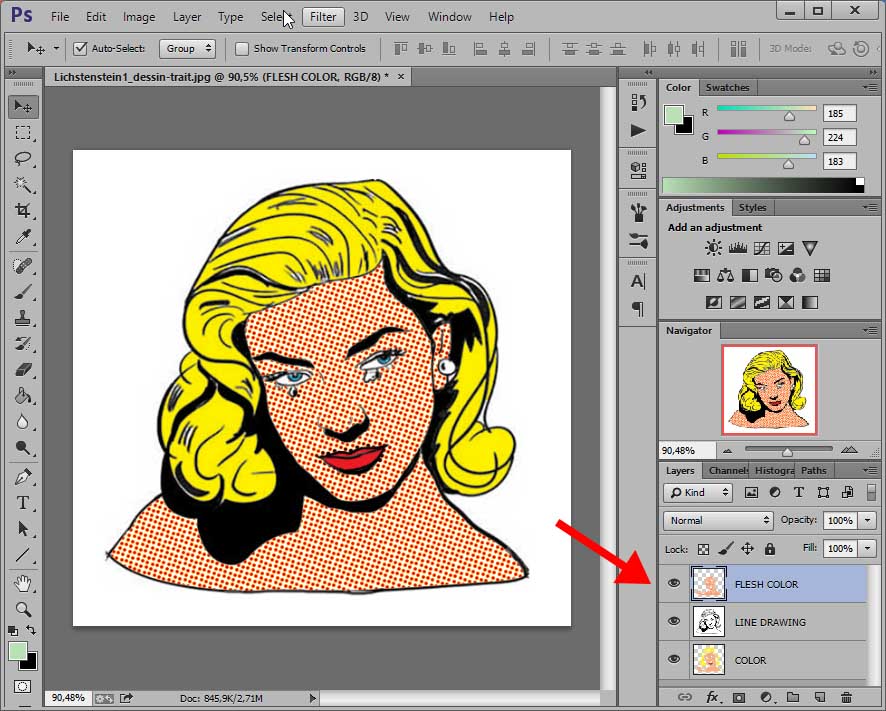This screenshot has width=886, height=711.
Task: Toggle lock position
Action: [x=748, y=549]
